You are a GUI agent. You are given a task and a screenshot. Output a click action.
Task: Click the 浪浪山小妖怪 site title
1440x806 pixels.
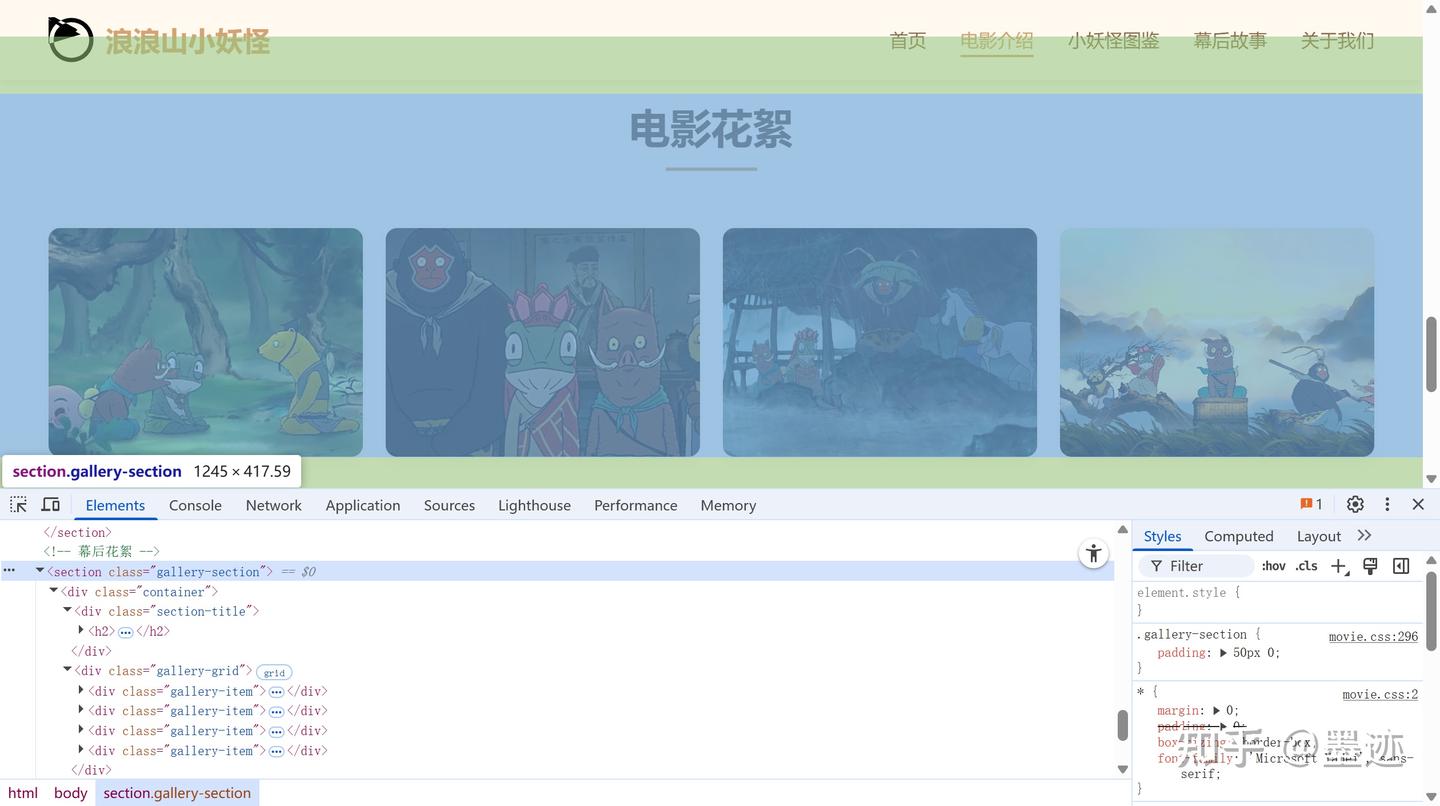(x=187, y=41)
